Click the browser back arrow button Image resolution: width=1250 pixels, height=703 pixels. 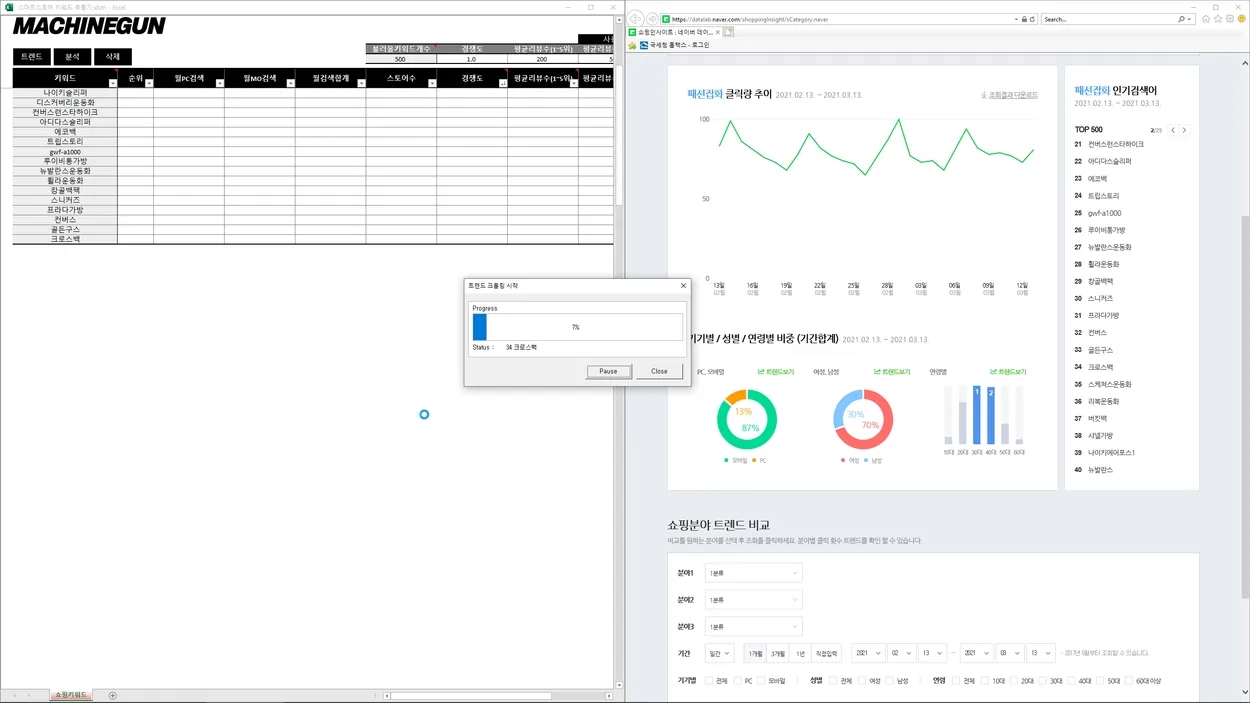(x=637, y=19)
